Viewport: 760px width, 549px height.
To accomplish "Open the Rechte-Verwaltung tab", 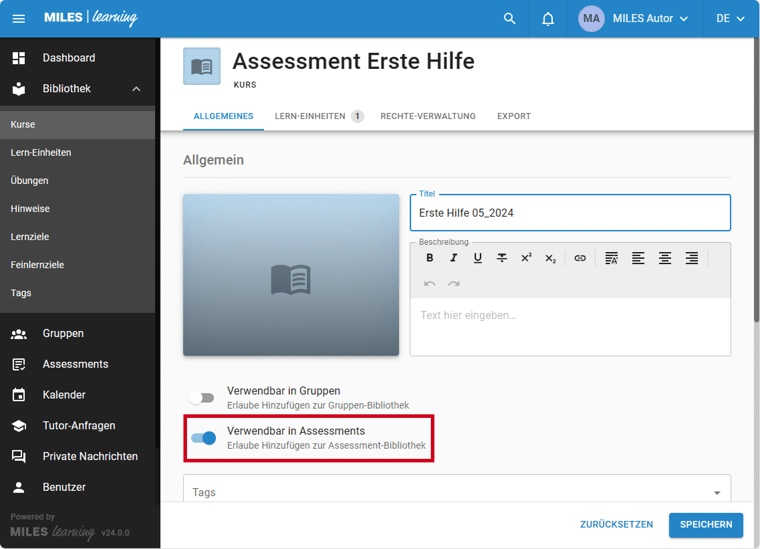I will [428, 116].
